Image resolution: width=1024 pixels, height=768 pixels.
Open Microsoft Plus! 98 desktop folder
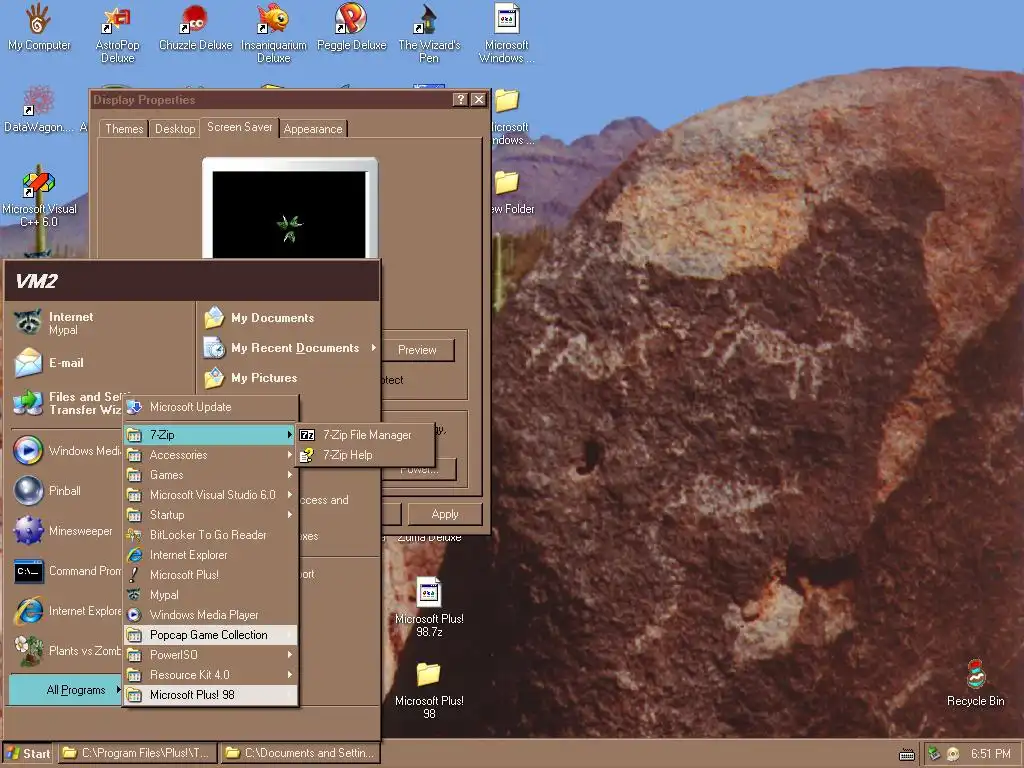429,690
